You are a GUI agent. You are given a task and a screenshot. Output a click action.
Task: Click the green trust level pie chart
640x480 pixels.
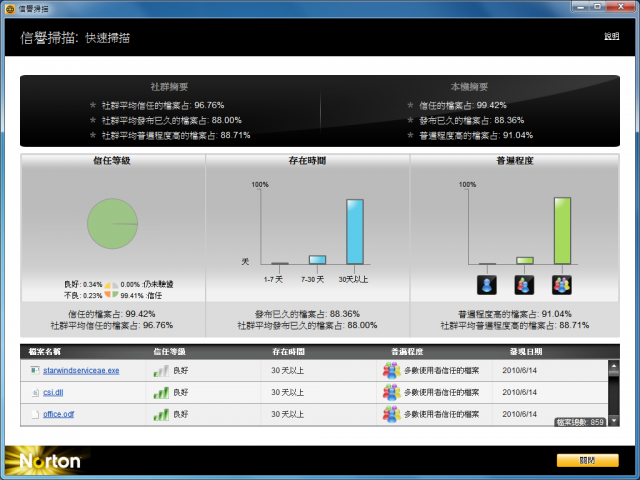pos(112,224)
